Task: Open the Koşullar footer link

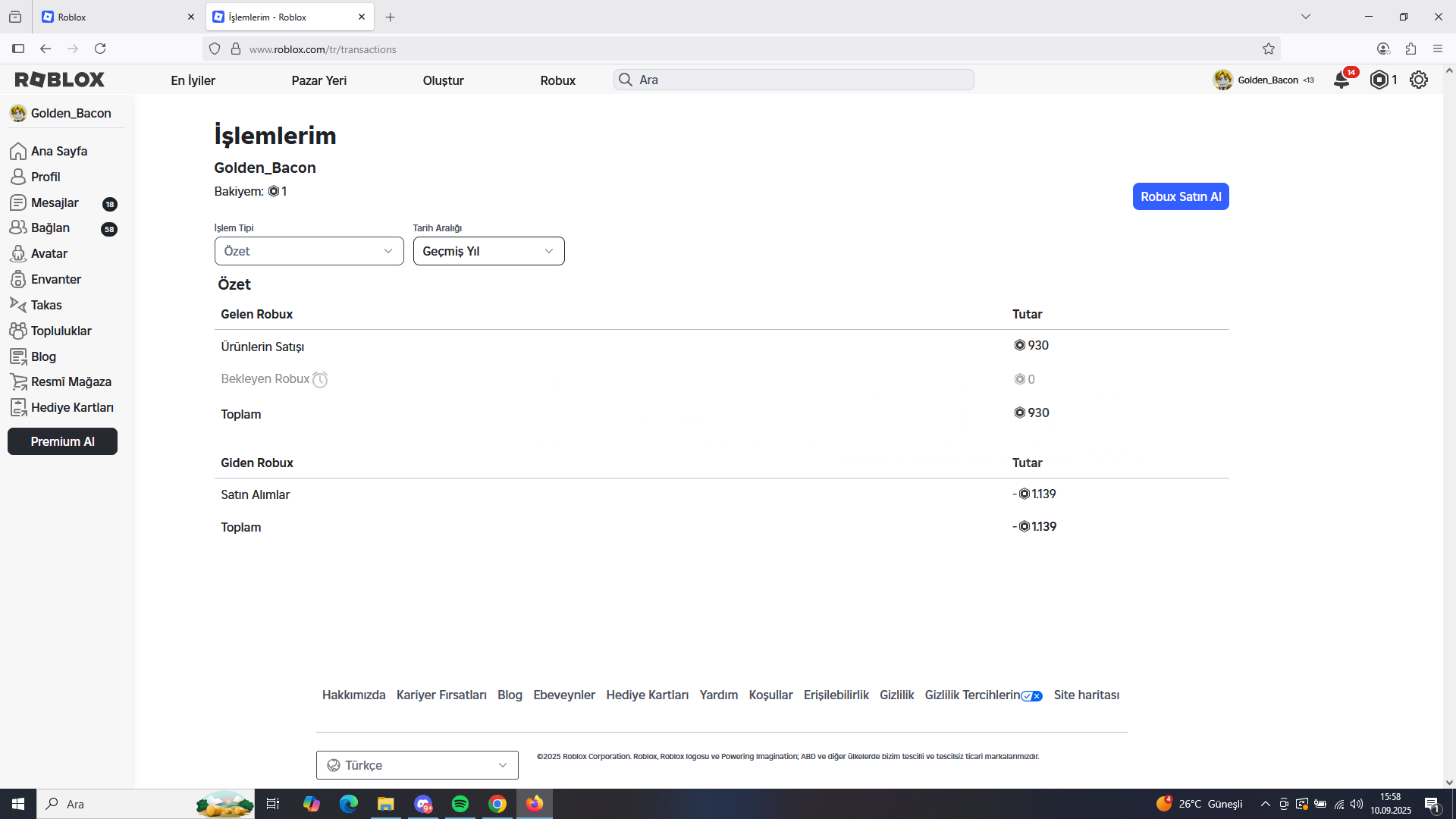Action: click(x=770, y=695)
